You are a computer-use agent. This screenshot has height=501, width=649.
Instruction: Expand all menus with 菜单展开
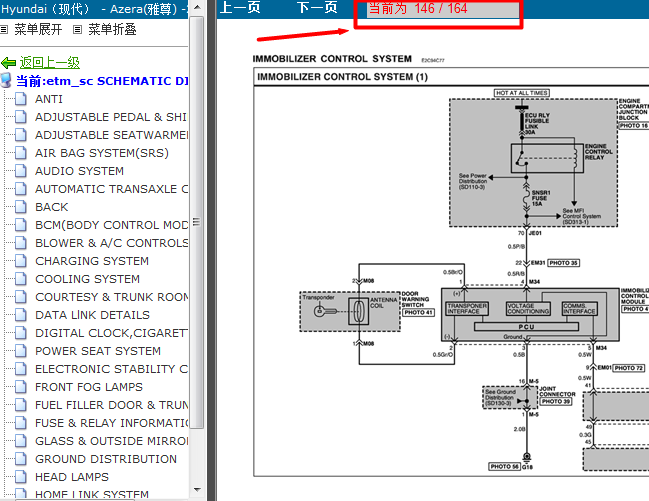pos(38,29)
